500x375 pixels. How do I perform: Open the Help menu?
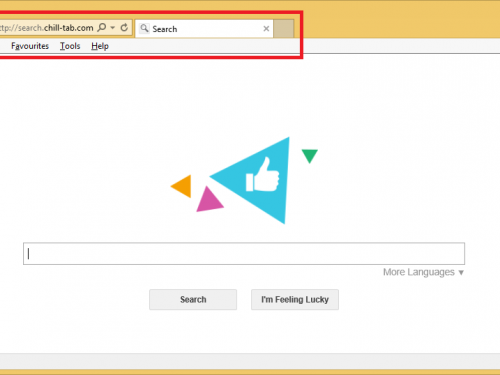click(100, 46)
